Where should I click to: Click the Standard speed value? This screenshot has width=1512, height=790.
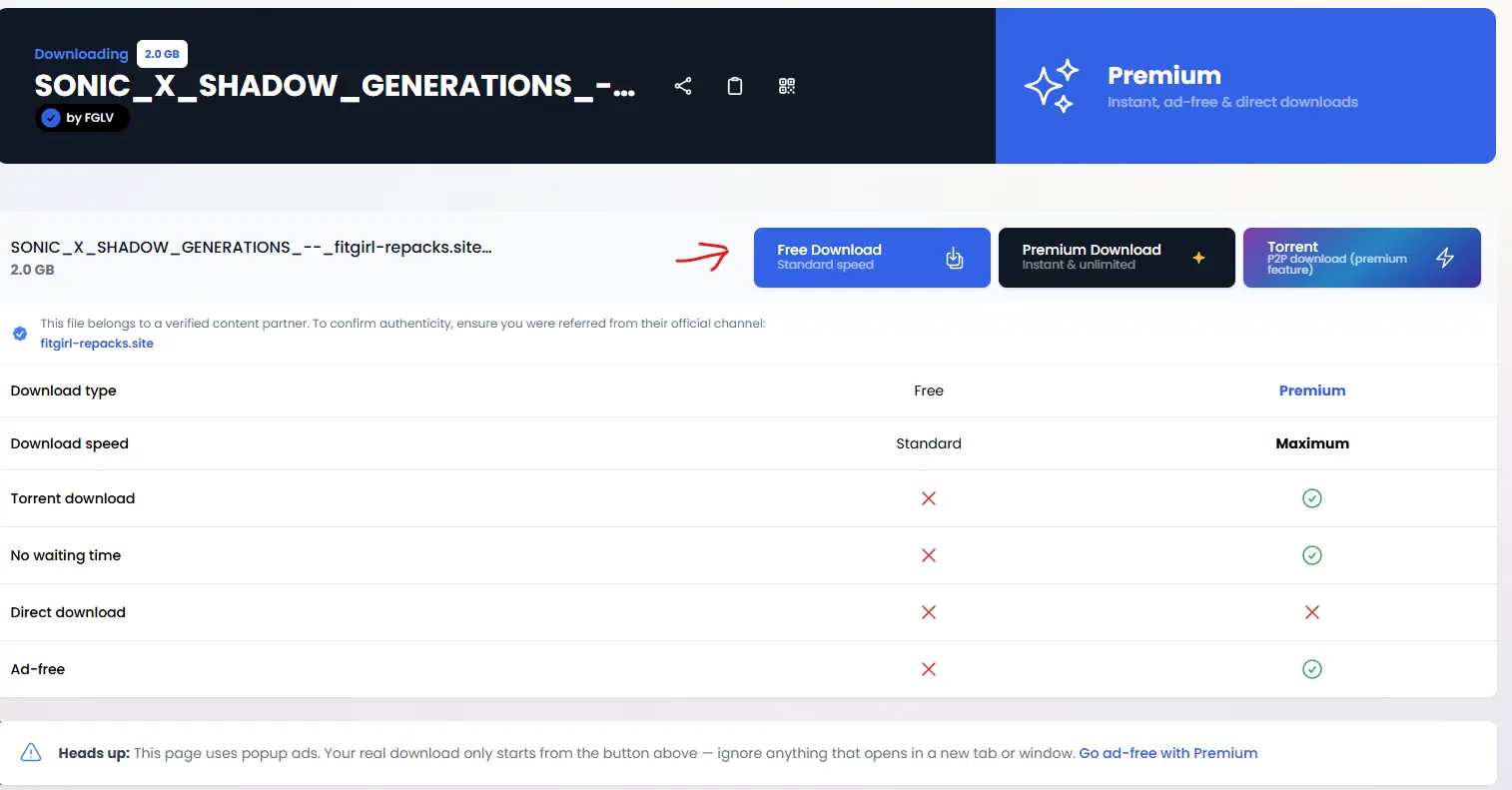pyautogui.click(x=929, y=443)
